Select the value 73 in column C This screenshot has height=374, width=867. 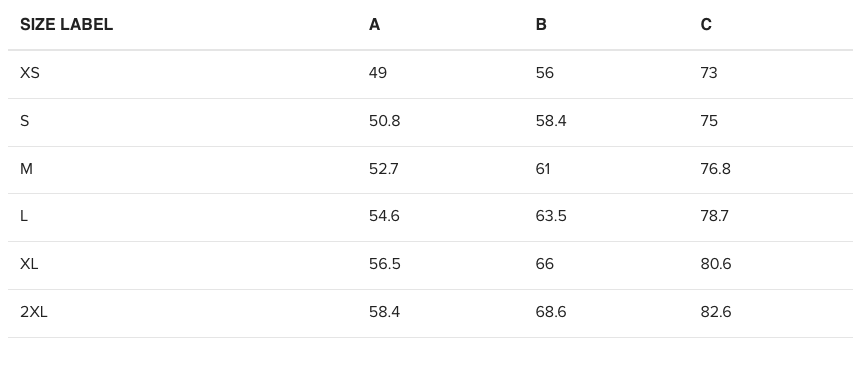pos(709,73)
